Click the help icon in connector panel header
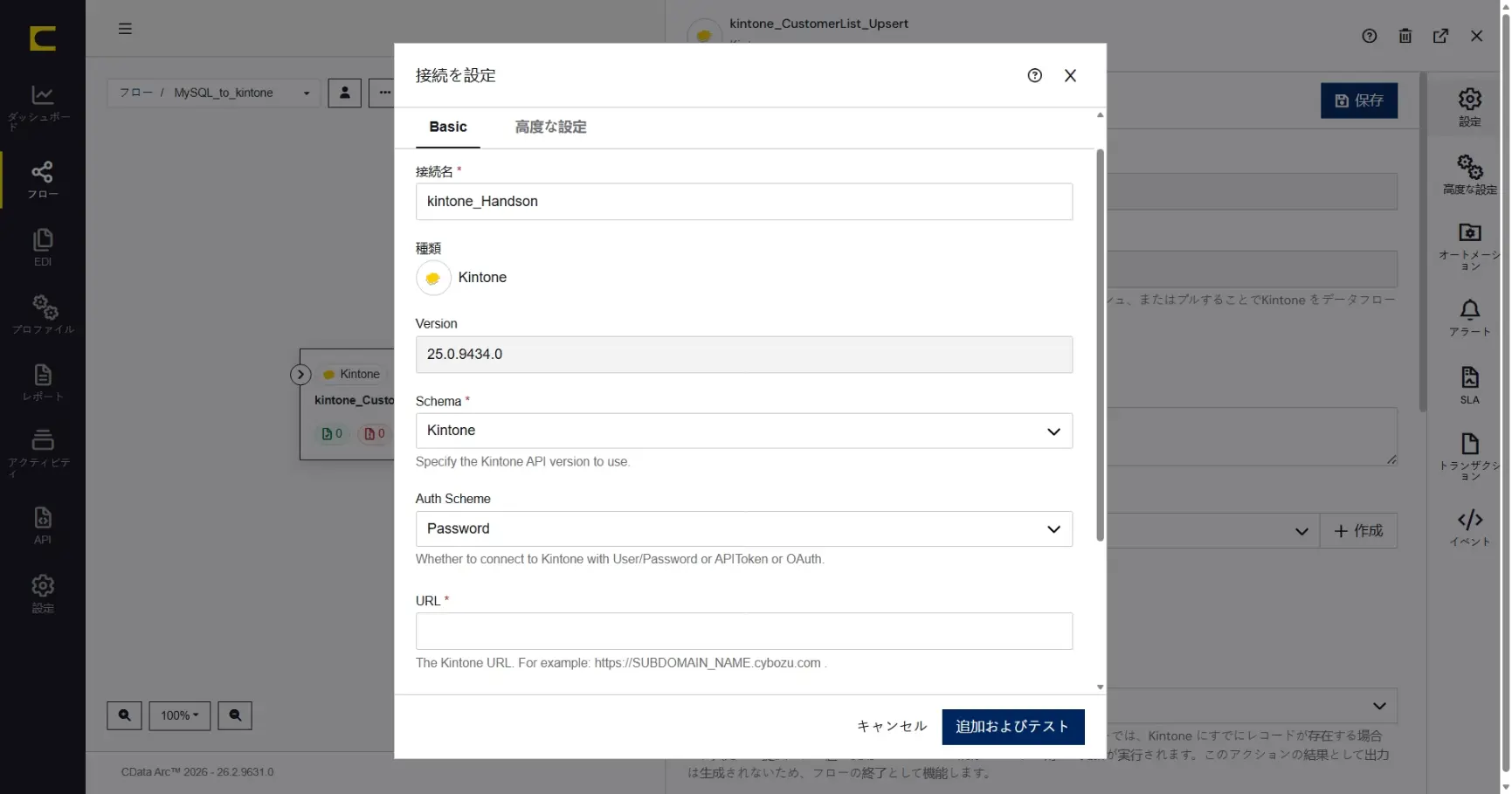 pyautogui.click(x=1370, y=36)
